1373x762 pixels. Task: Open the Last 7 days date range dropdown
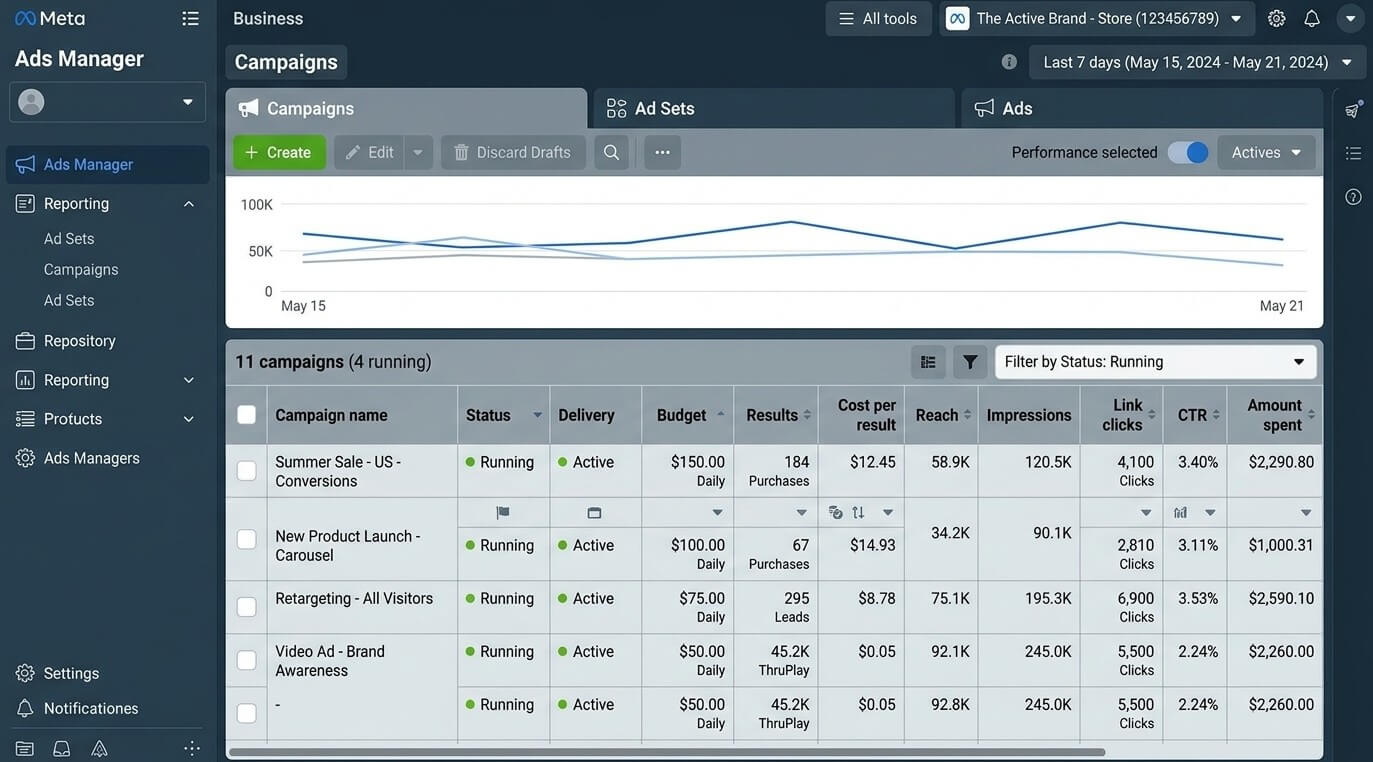click(x=1197, y=62)
